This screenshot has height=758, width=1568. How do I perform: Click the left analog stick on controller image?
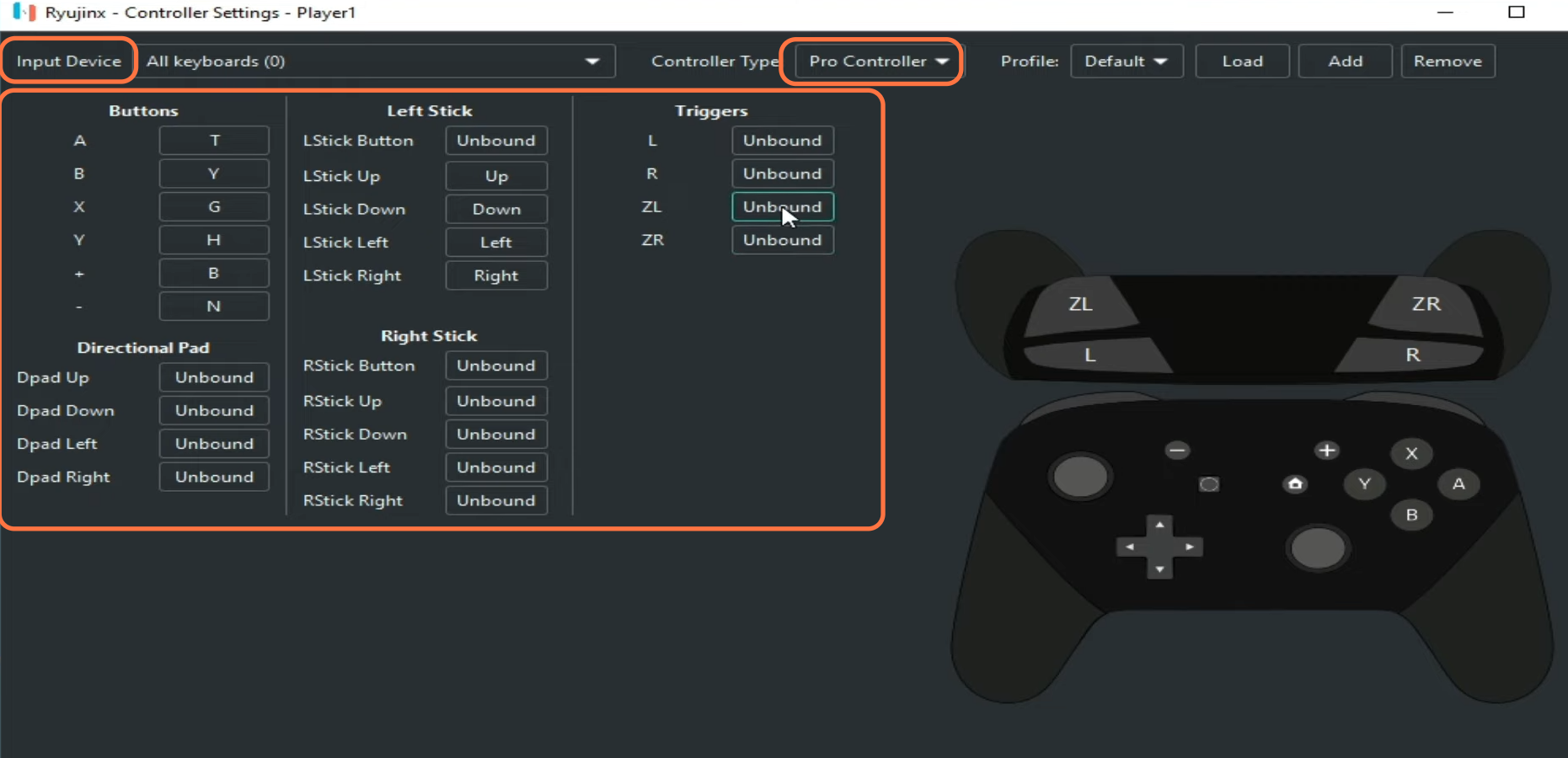tap(1081, 477)
